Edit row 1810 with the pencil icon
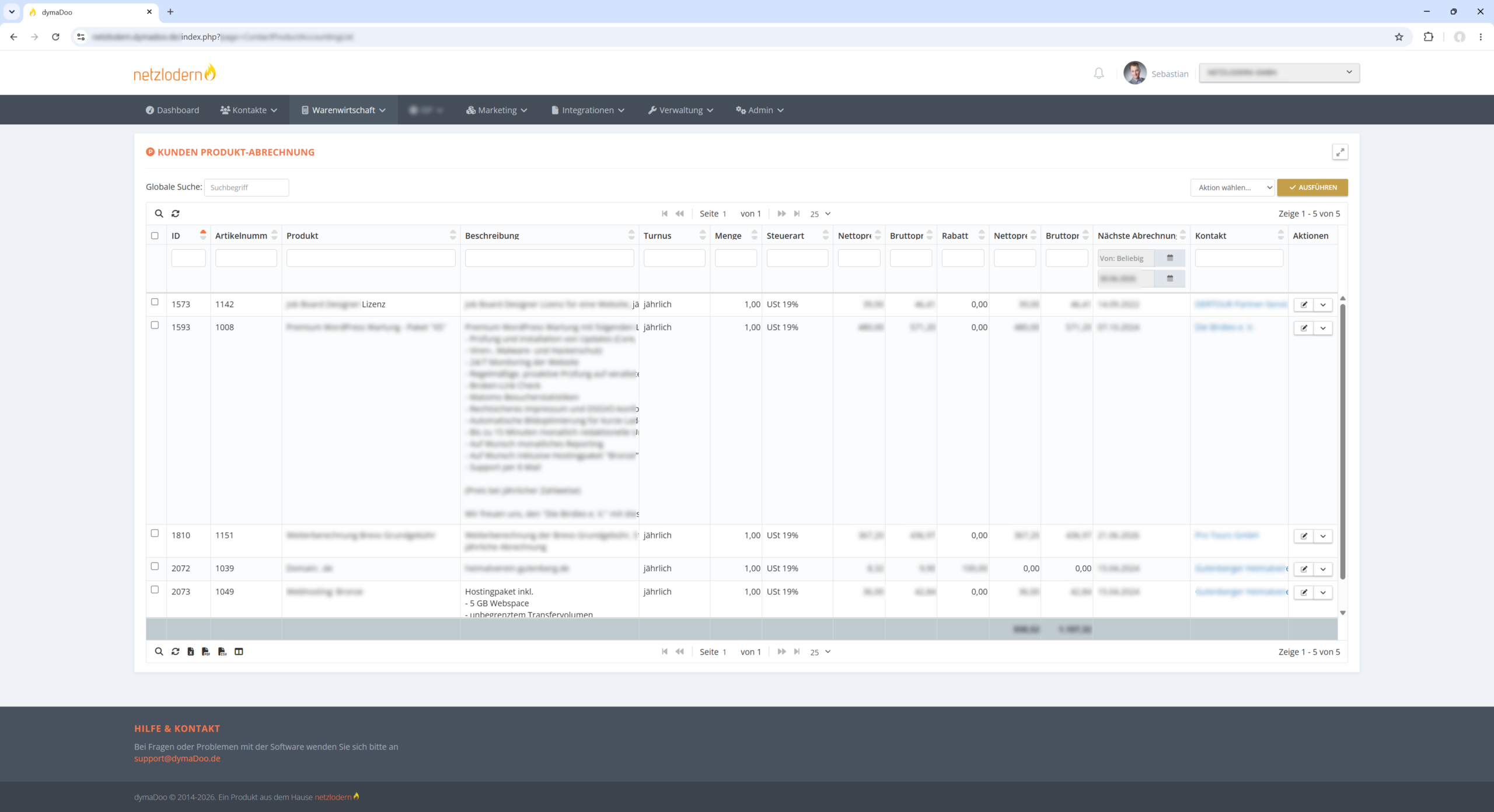The width and height of the screenshot is (1494, 812). click(1304, 535)
